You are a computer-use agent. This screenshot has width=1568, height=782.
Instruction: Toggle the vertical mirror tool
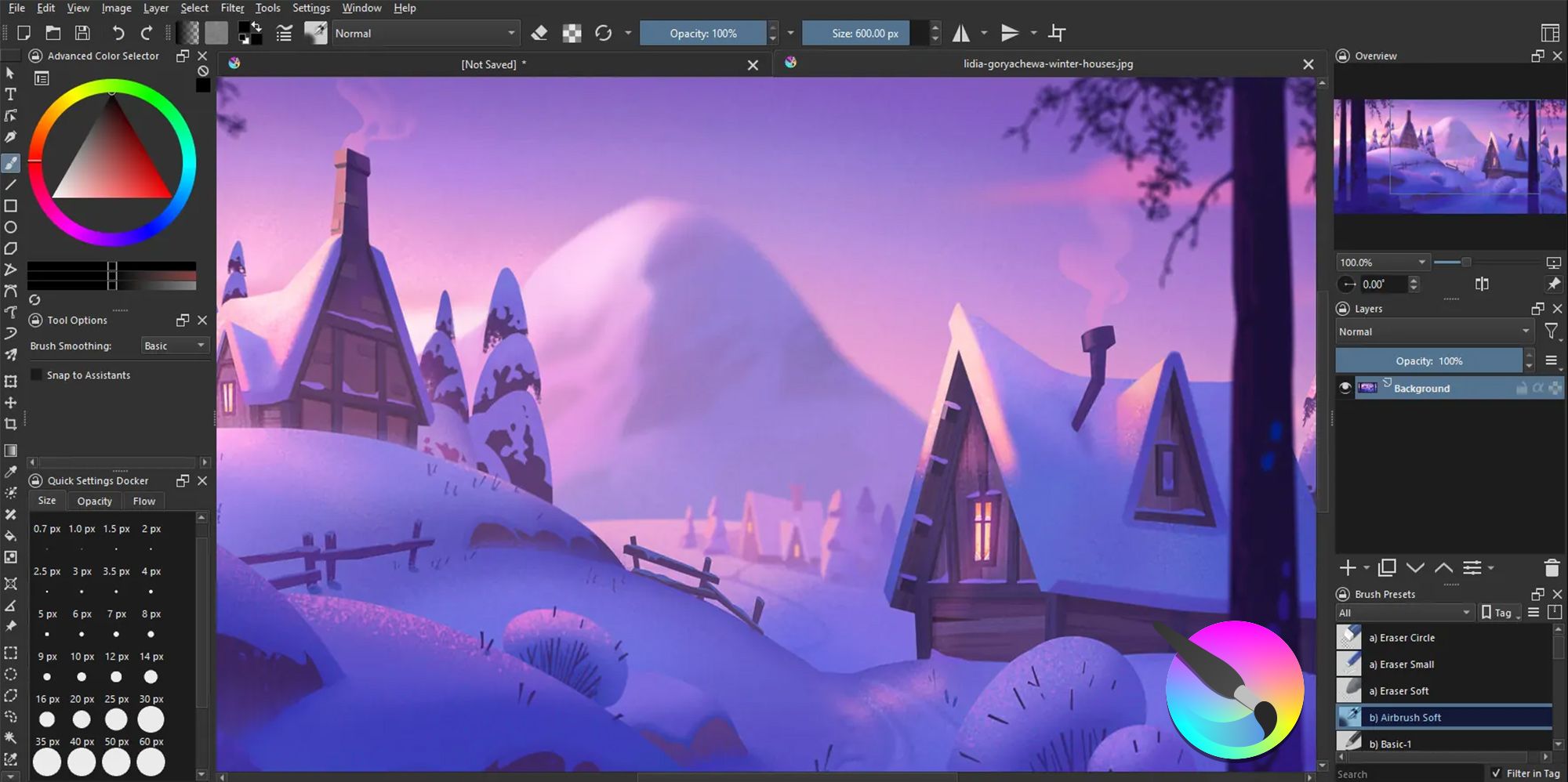coord(1011,33)
